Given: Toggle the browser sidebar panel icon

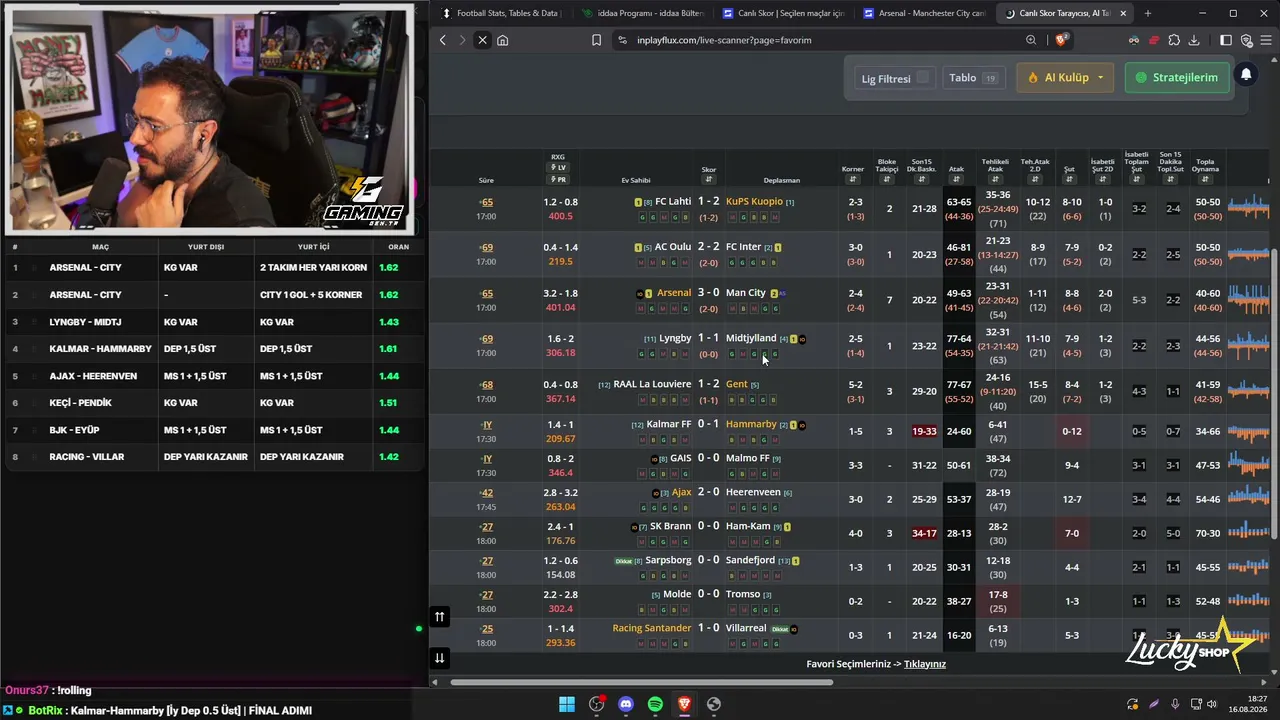Looking at the screenshot, I should point(1226,40).
